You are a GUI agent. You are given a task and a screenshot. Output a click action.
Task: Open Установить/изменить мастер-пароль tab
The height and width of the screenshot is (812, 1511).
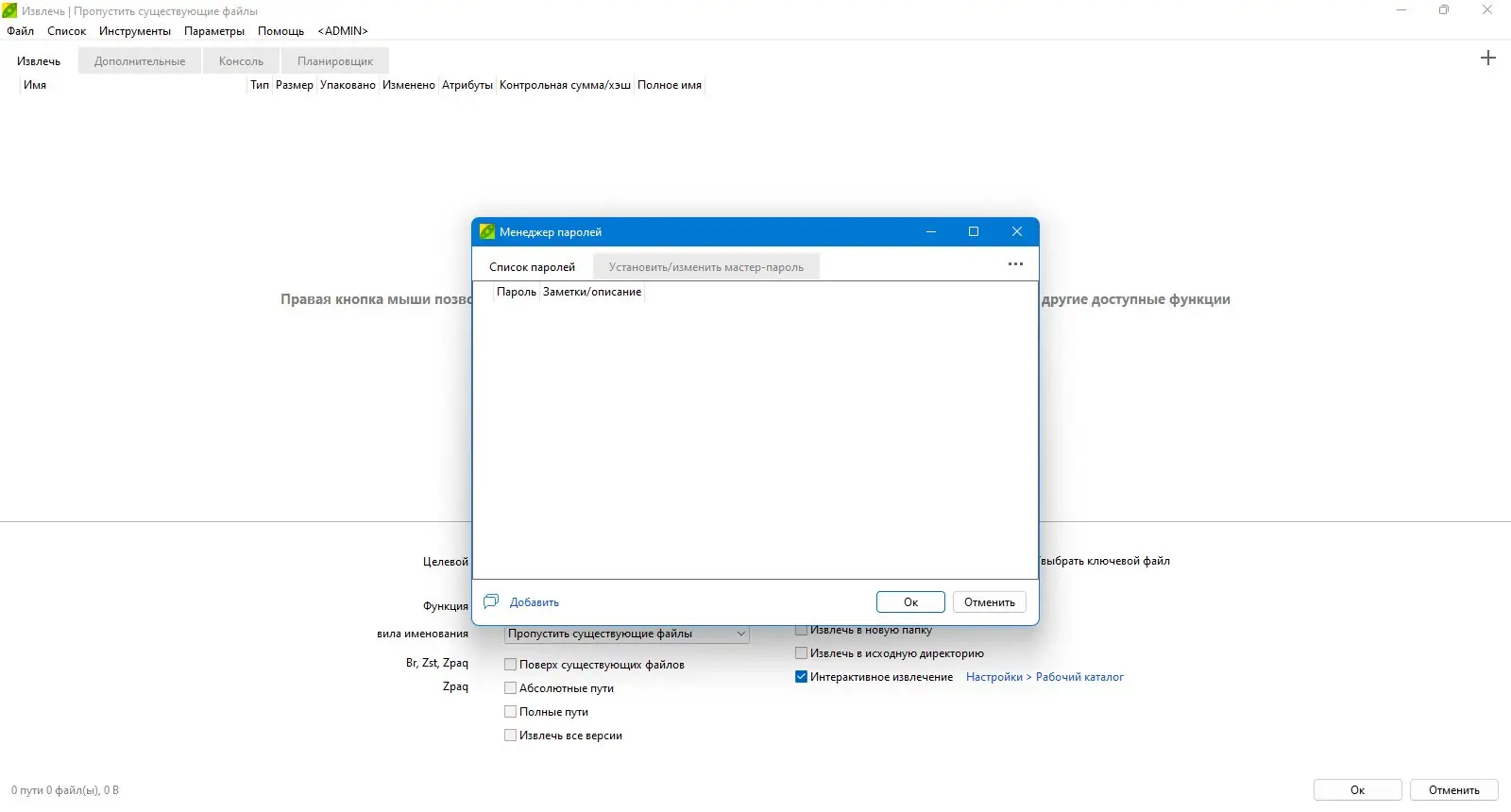706,267
